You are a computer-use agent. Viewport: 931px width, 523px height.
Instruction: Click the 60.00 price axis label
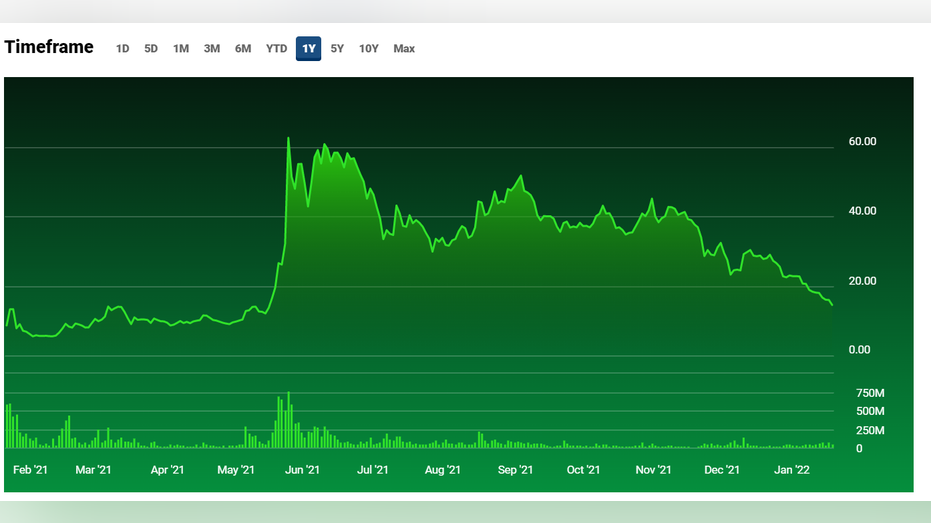click(x=862, y=141)
